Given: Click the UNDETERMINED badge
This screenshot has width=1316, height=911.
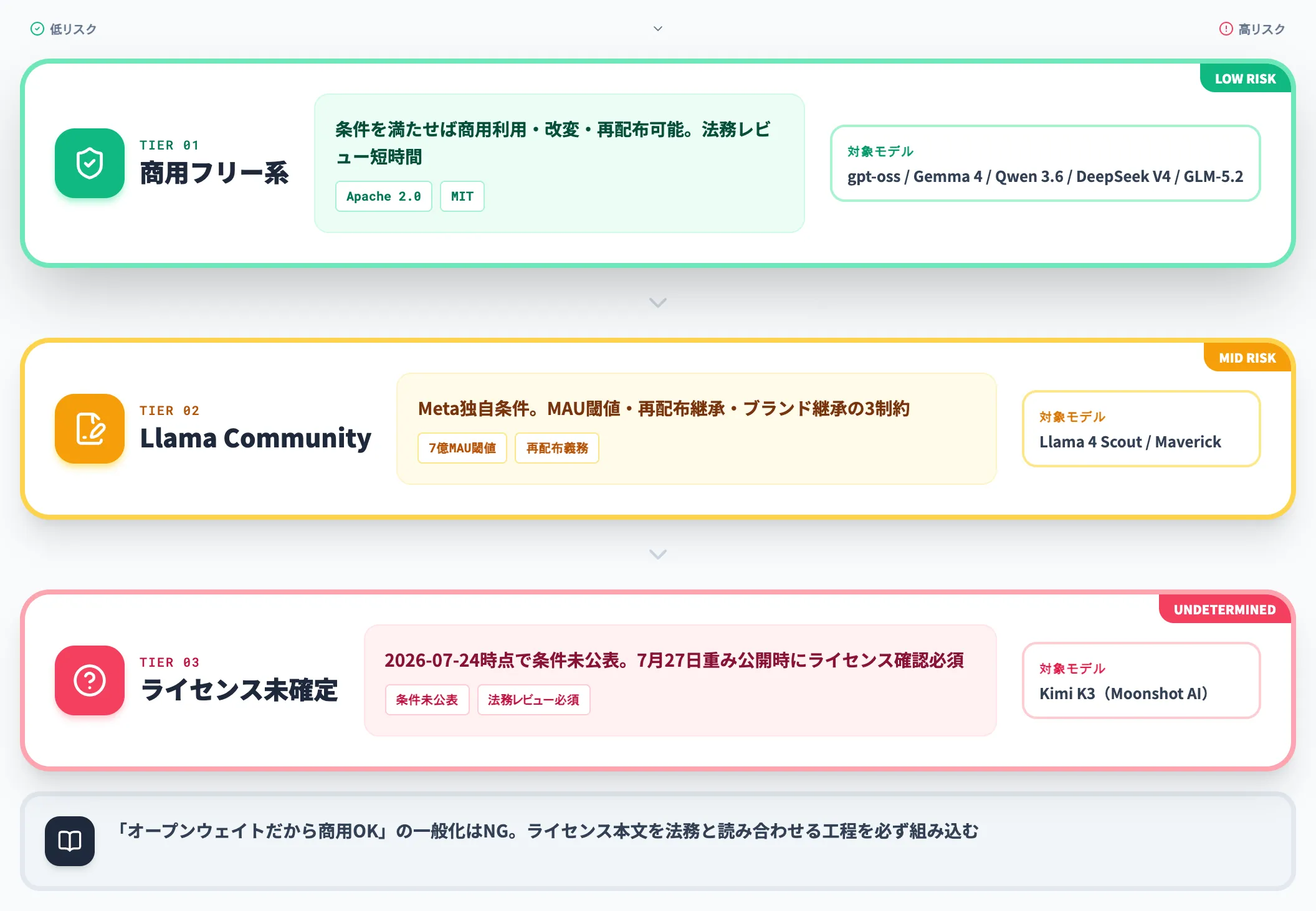Looking at the screenshot, I should (1225, 609).
